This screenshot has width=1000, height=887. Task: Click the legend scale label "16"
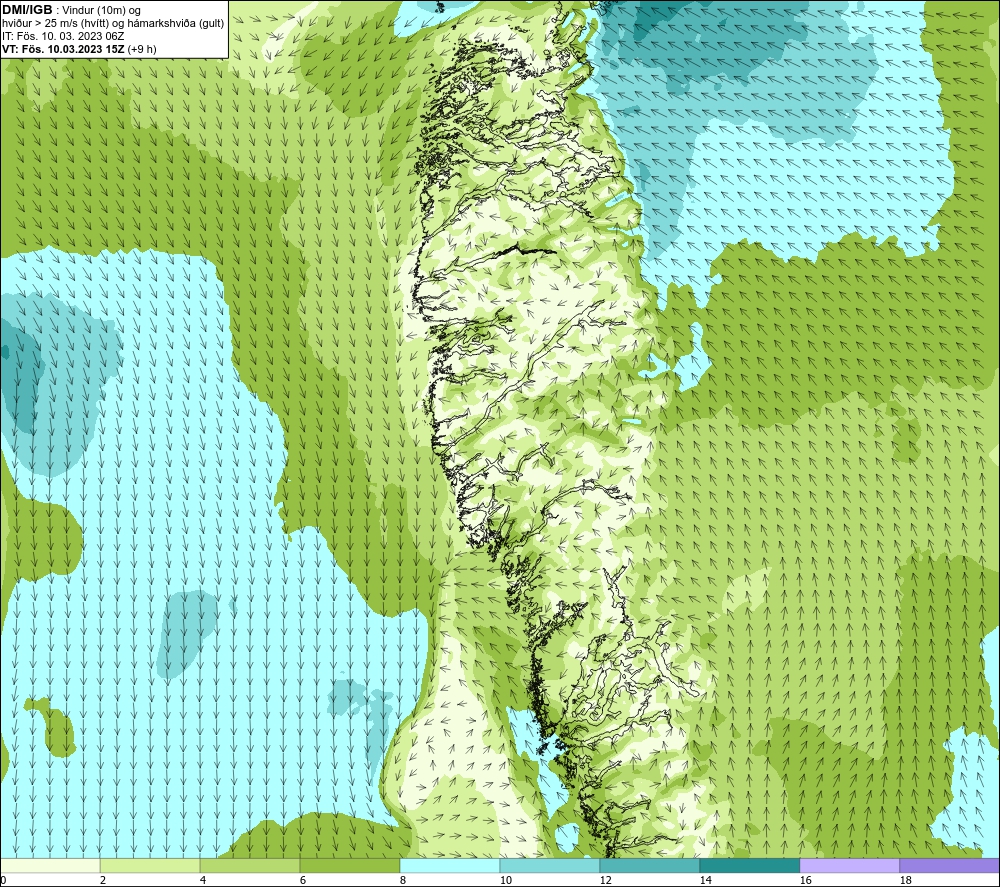(x=805, y=881)
